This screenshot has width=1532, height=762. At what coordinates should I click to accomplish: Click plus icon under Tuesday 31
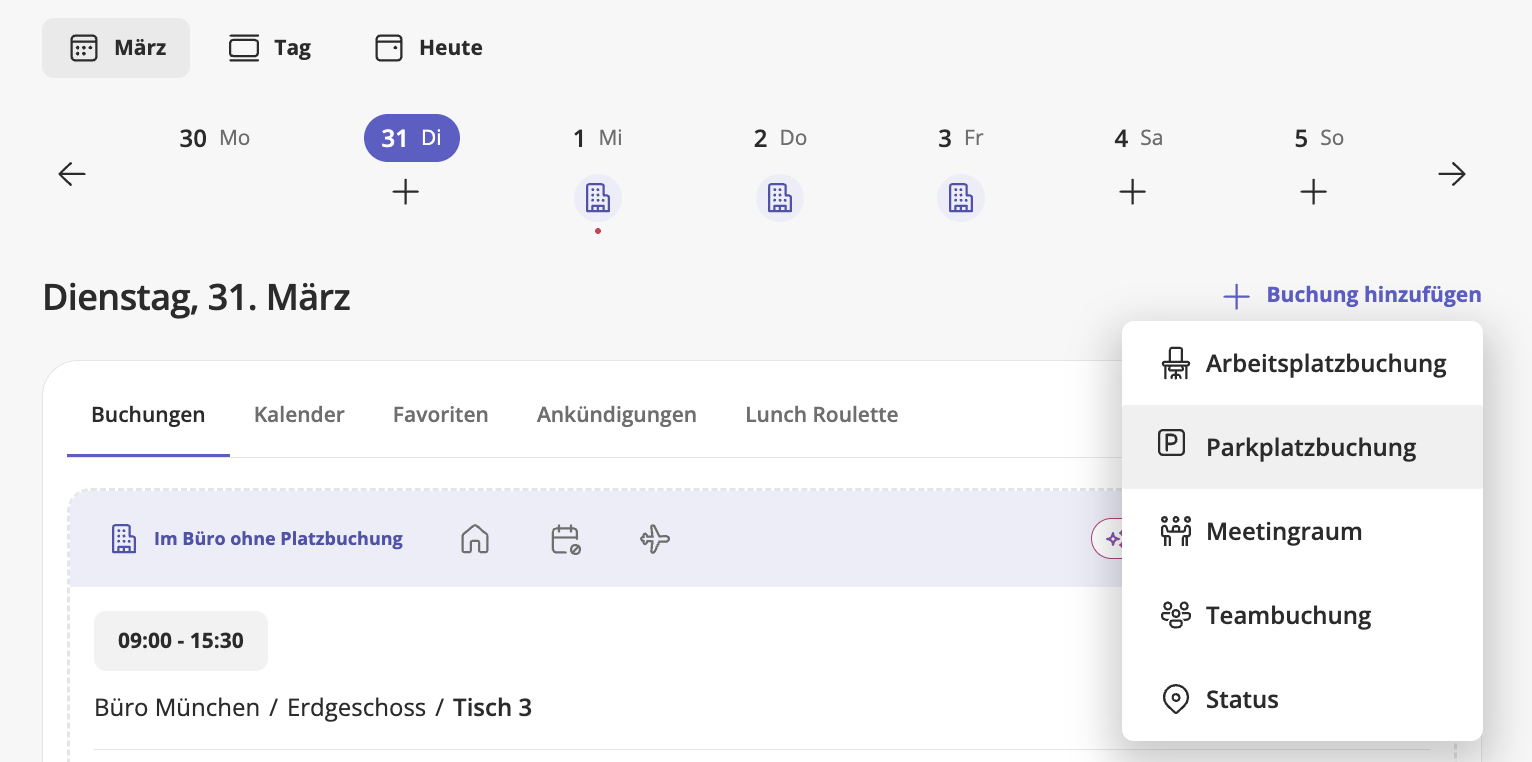[x=405, y=192]
